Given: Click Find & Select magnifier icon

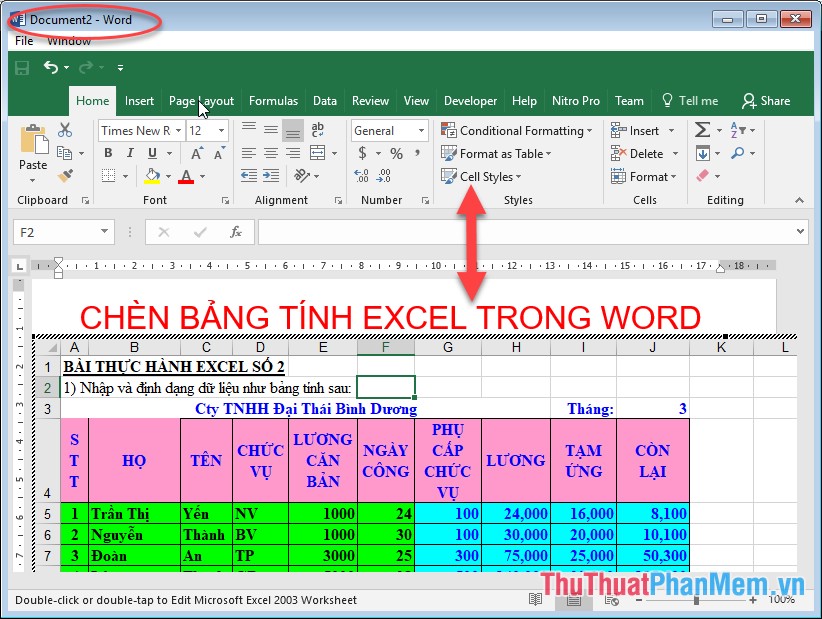Looking at the screenshot, I should 738,153.
